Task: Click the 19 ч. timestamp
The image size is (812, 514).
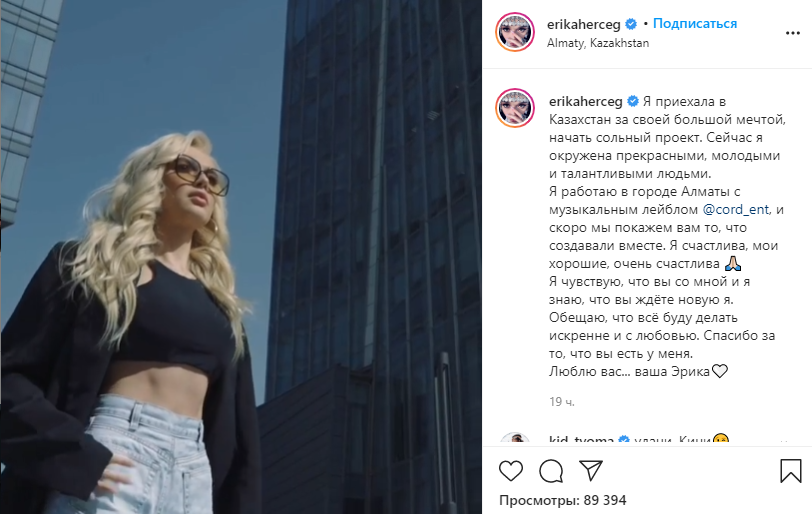Action: (x=562, y=402)
